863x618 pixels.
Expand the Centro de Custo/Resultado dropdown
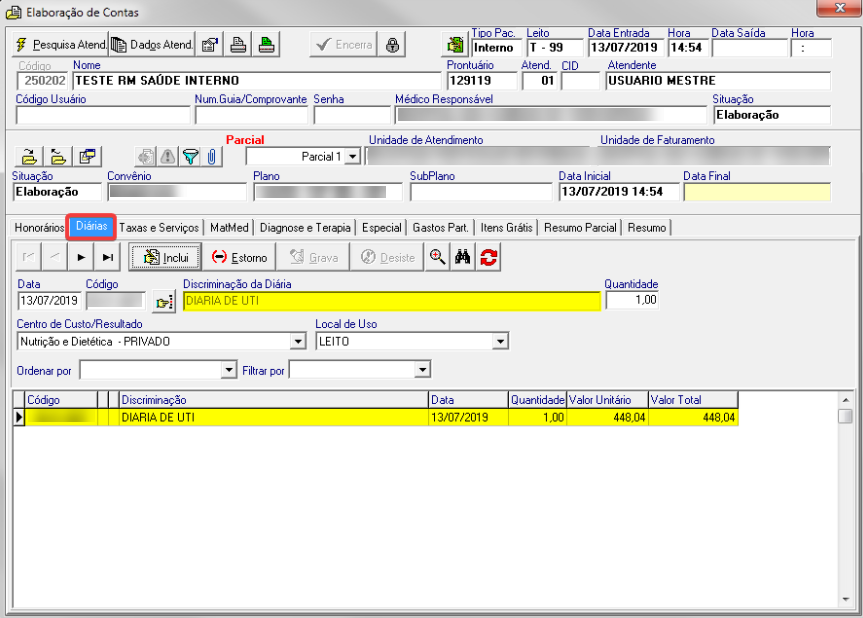click(298, 341)
